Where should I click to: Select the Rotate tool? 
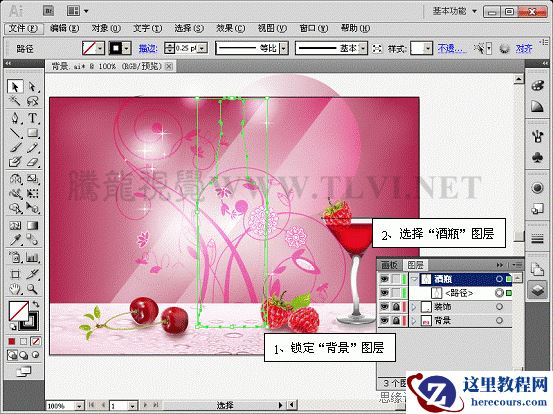point(15,179)
